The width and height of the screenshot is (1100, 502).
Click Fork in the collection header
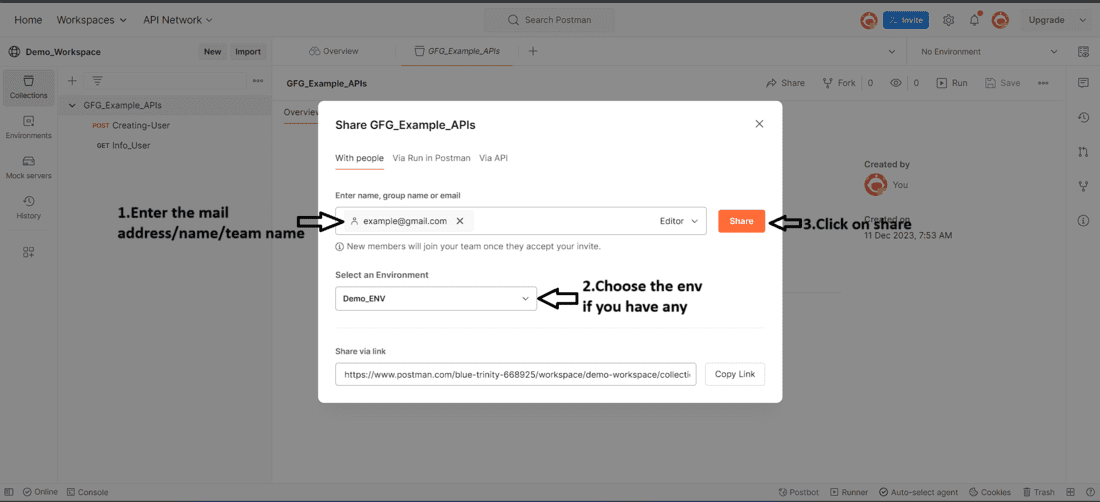point(838,83)
